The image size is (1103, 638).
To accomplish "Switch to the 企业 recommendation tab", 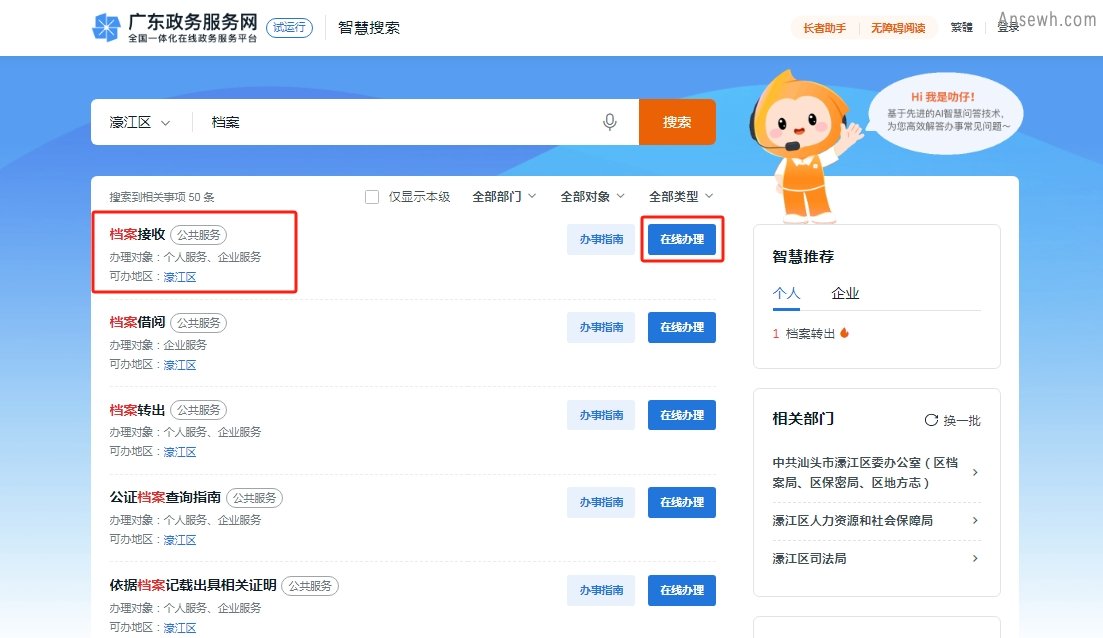I will [845, 293].
